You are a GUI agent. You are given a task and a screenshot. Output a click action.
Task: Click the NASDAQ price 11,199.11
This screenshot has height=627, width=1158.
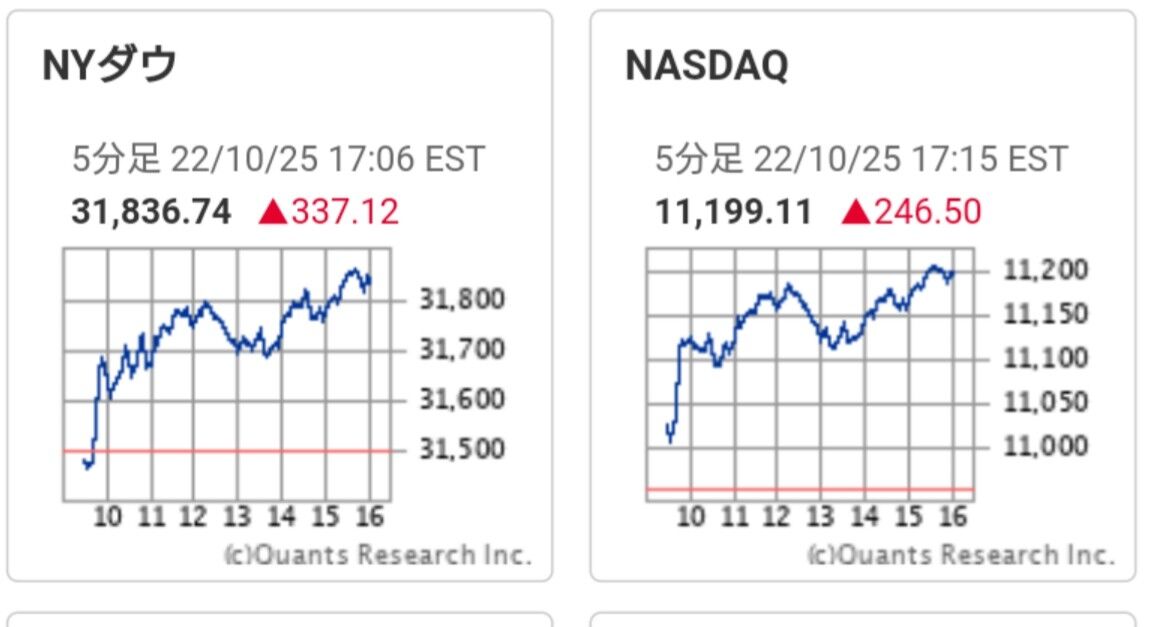click(733, 212)
